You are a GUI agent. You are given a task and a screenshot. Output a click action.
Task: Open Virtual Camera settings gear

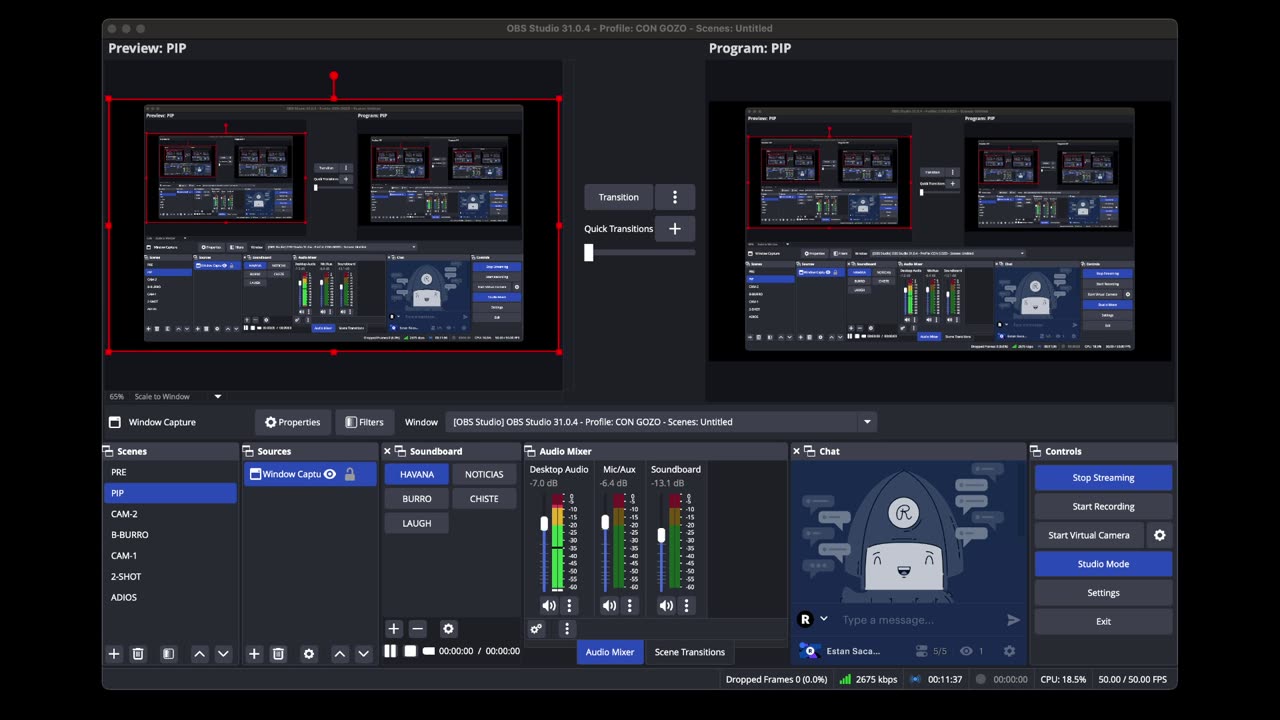coord(1160,535)
